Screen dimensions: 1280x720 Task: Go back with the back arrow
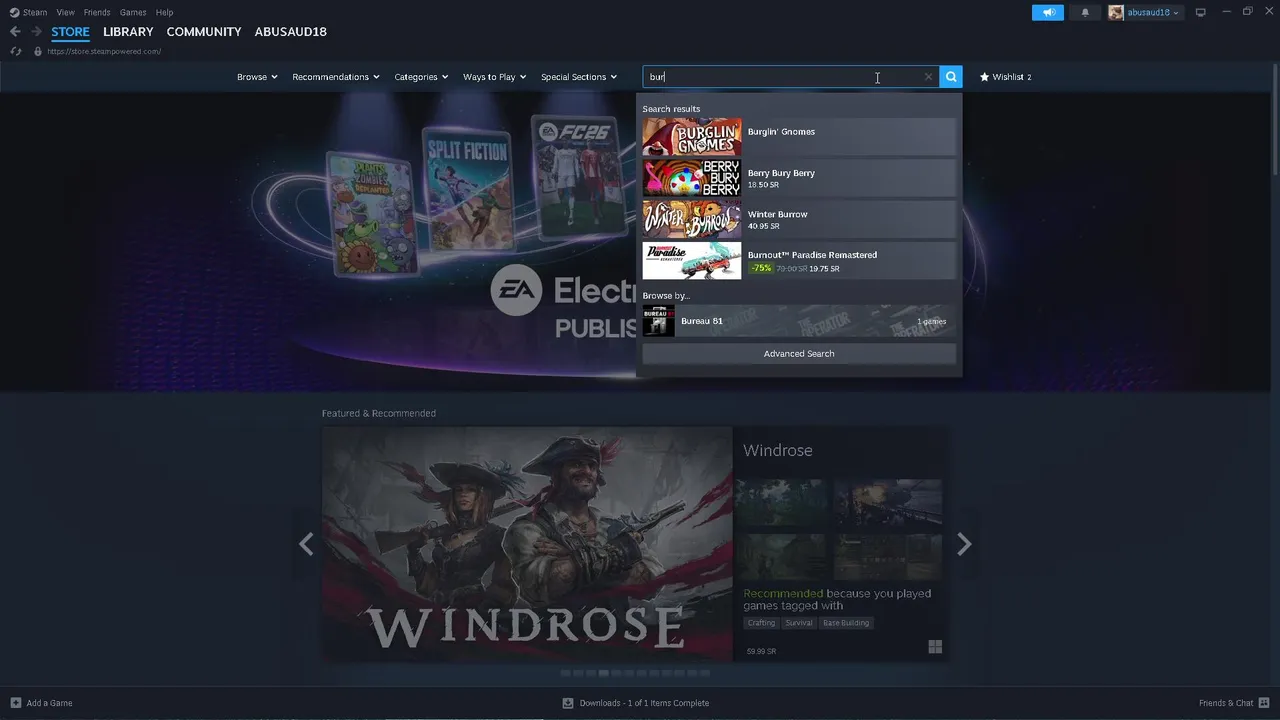15,32
